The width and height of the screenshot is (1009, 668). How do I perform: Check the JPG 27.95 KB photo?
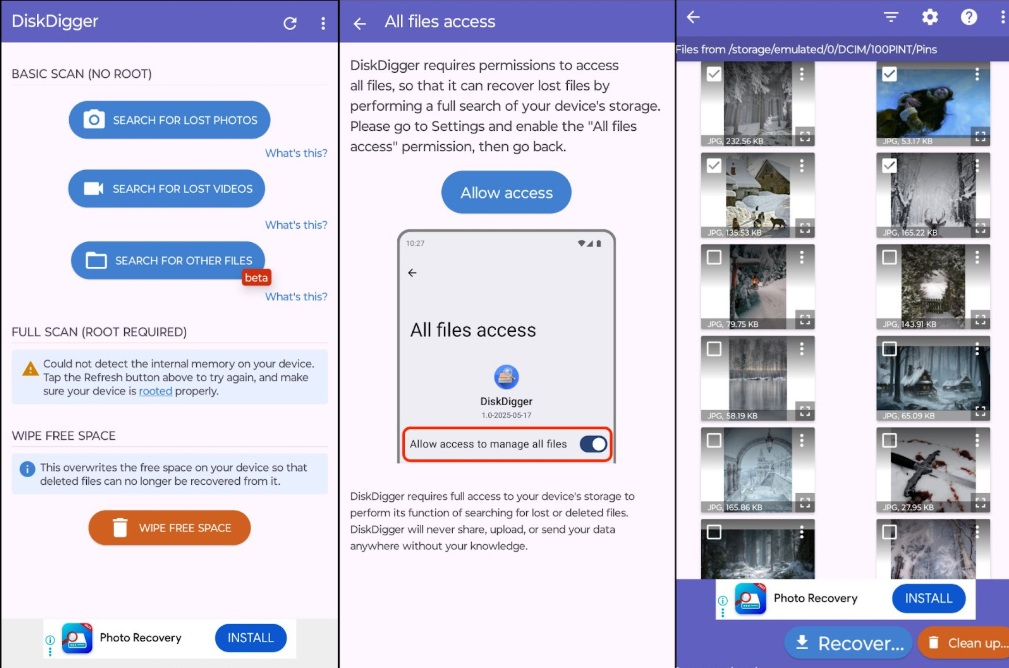(x=889, y=440)
